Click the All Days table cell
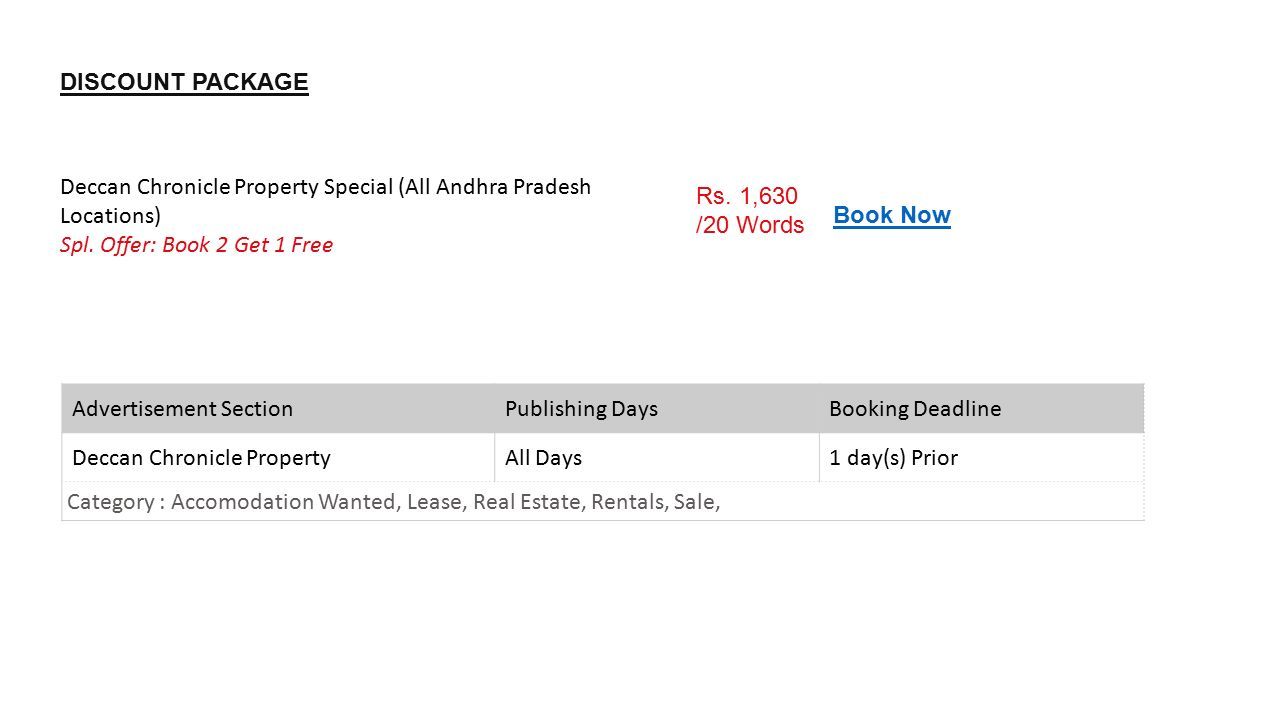1280x720 pixels. (657, 458)
